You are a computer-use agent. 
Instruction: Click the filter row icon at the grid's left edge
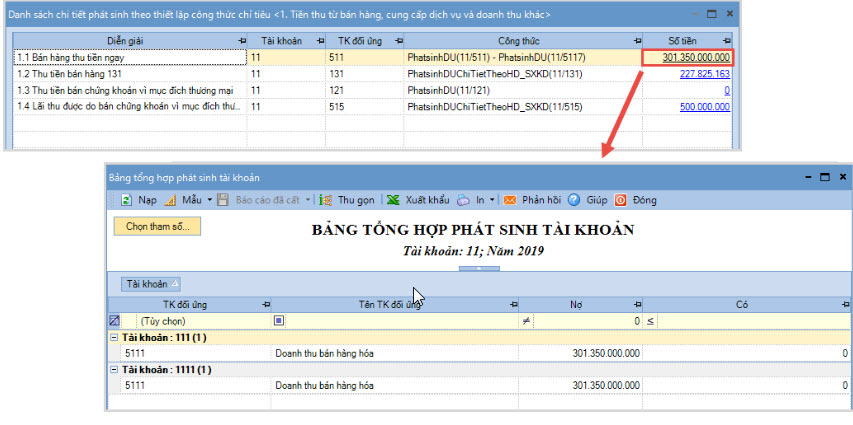(x=114, y=321)
